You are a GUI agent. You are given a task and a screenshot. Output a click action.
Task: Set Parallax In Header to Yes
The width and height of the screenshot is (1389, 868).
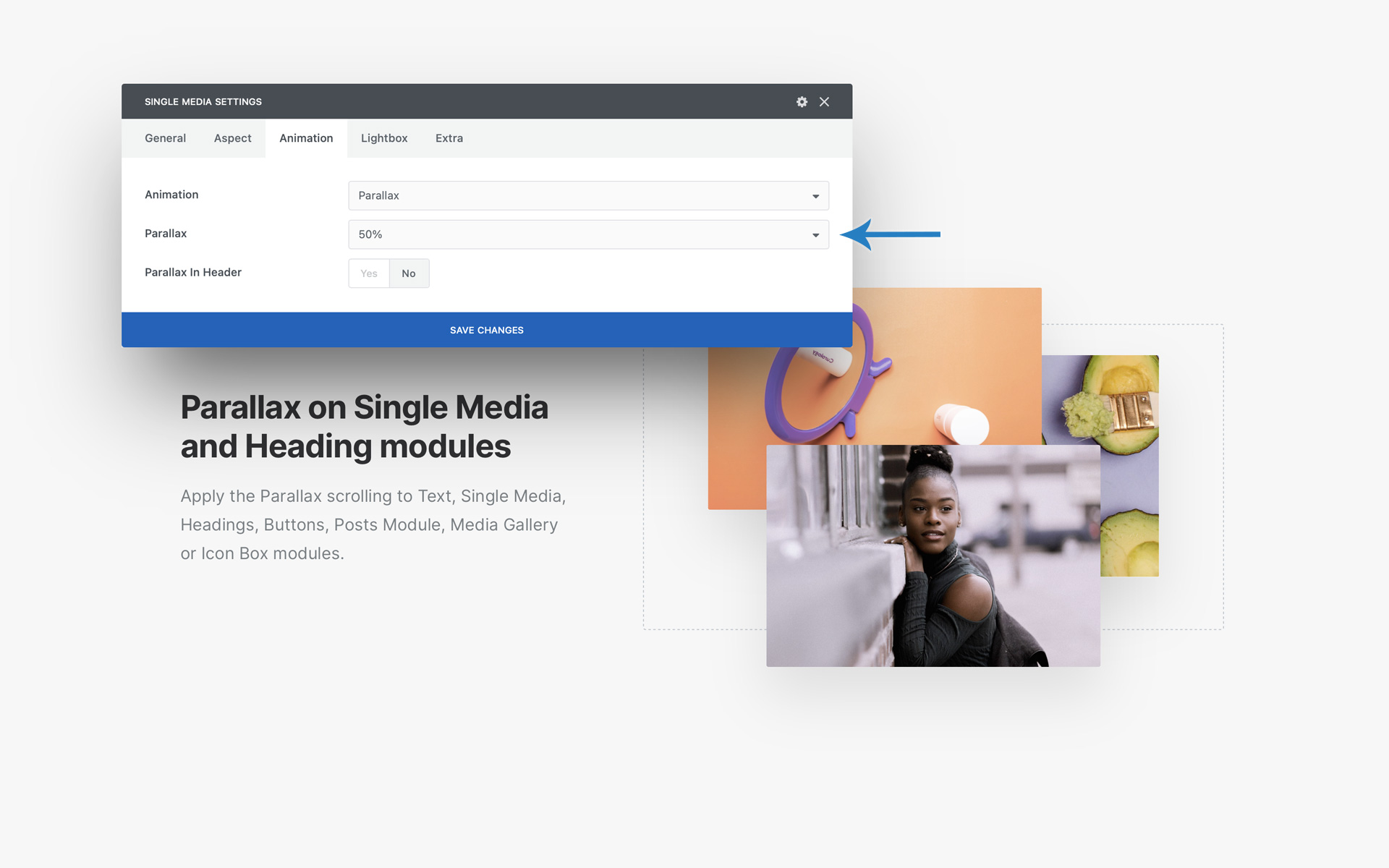(x=369, y=273)
